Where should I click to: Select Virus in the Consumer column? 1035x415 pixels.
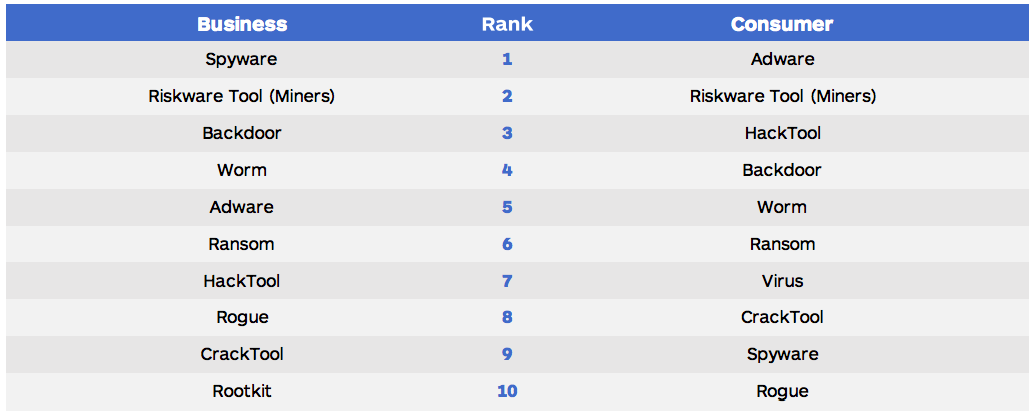782,281
